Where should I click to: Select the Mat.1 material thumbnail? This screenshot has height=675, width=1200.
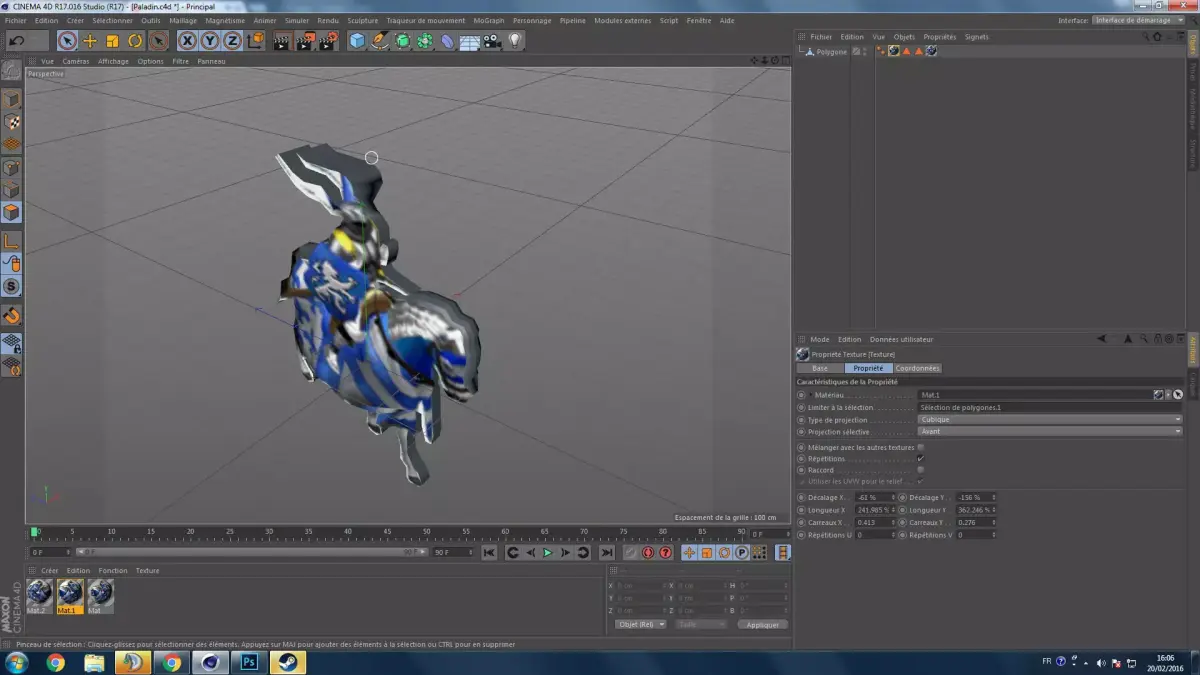tap(70, 596)
